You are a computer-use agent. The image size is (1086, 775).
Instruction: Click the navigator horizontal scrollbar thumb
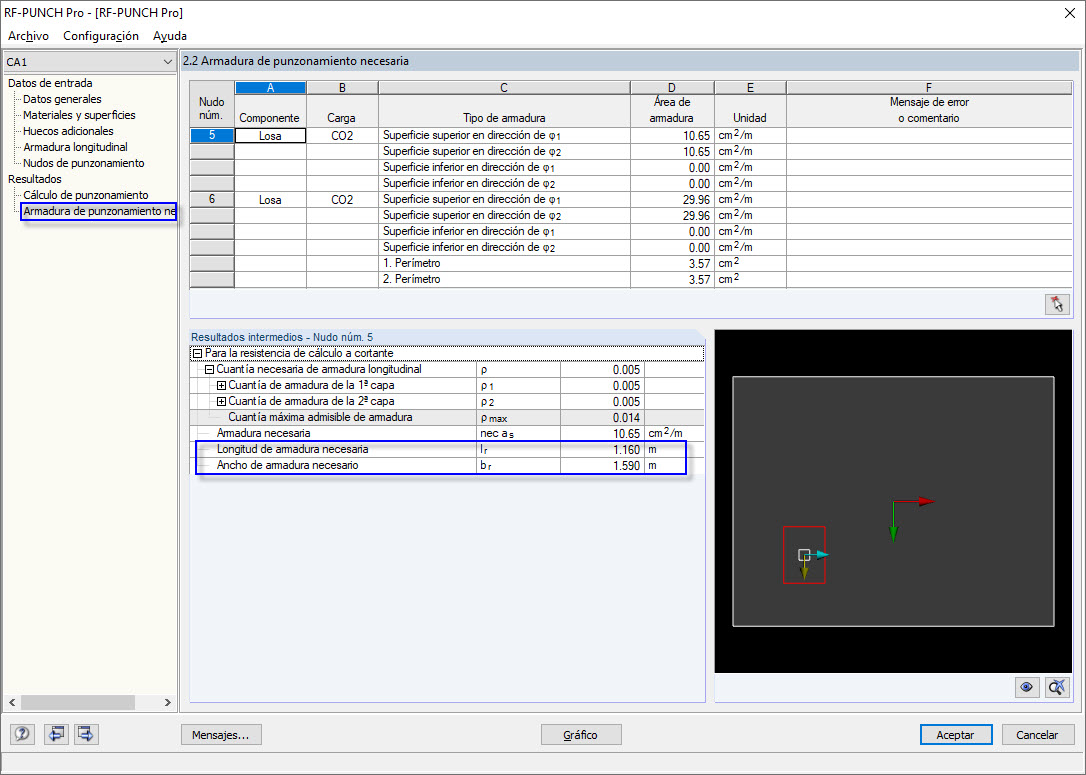click(78, 702)
